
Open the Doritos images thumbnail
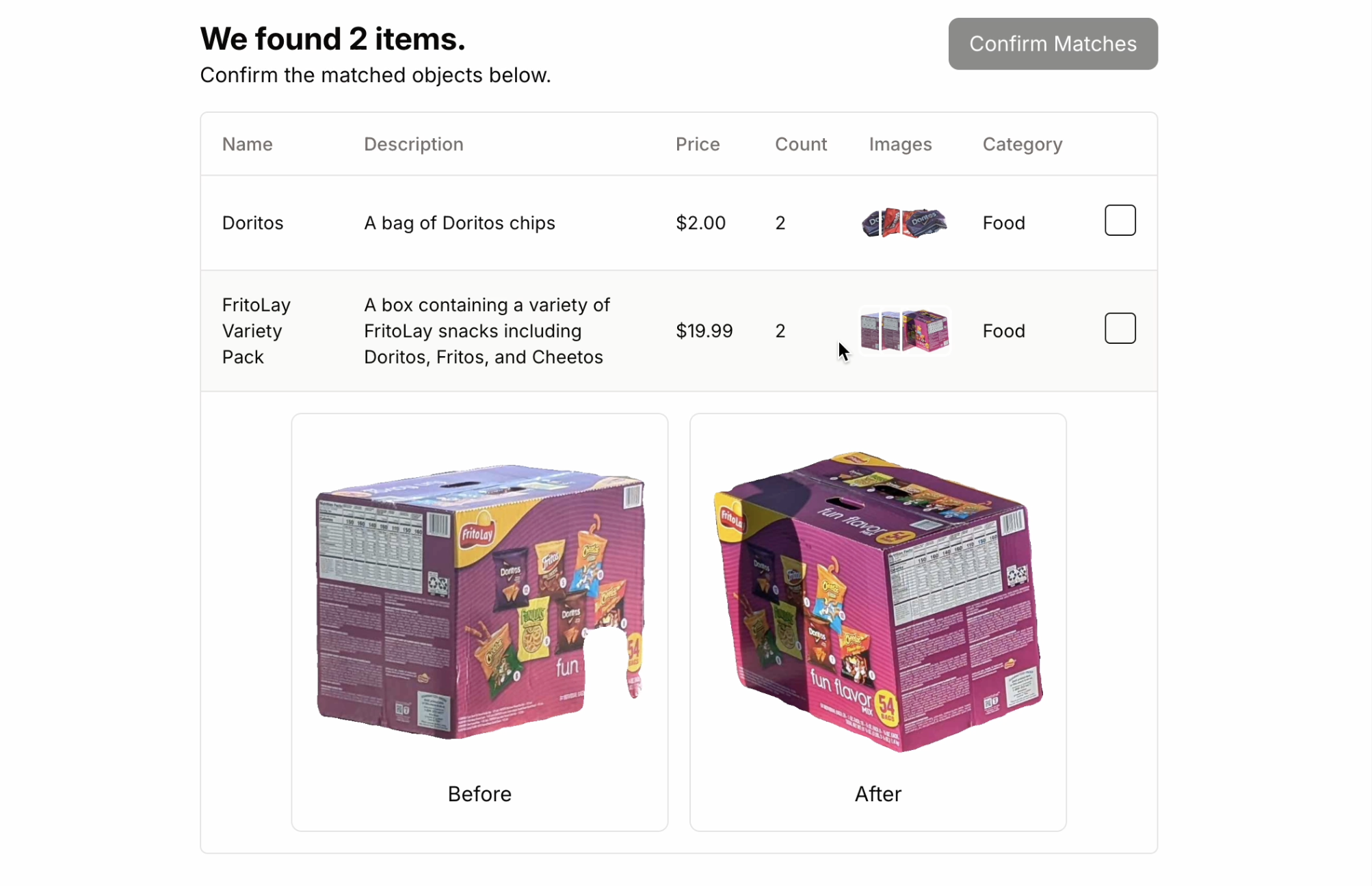(x=904, y=223)
